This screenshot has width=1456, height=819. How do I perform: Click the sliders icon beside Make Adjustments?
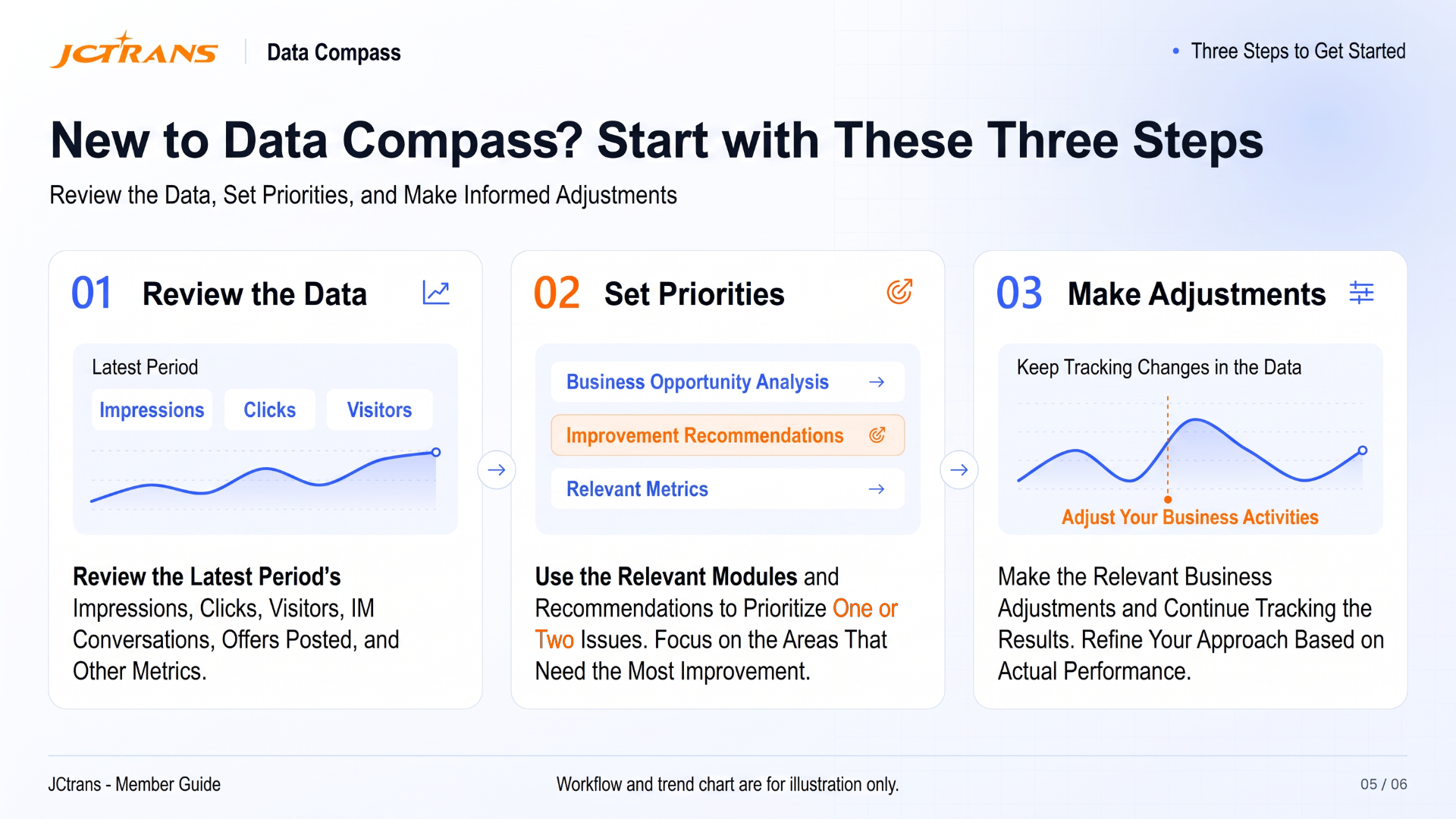coord(1362,293)
